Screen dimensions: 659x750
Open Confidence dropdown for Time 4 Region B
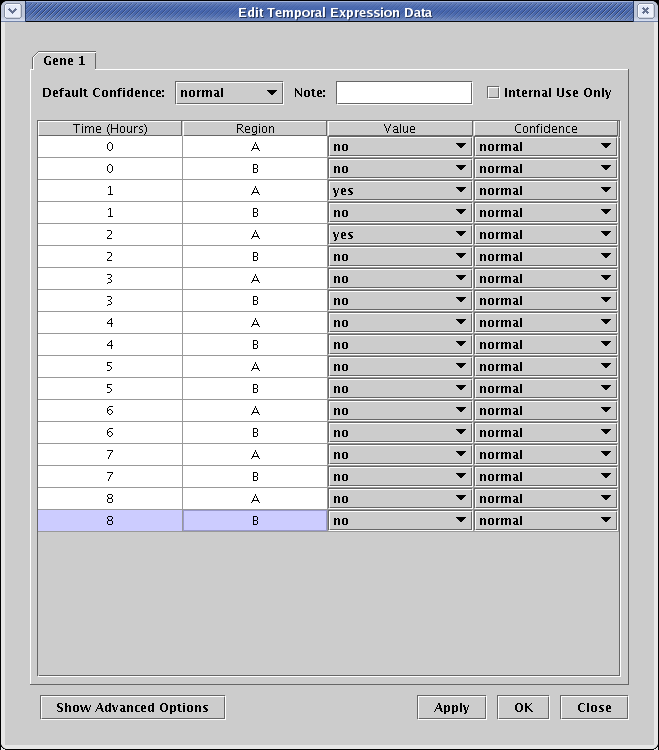pyautogui.click(x=545, y=345)
